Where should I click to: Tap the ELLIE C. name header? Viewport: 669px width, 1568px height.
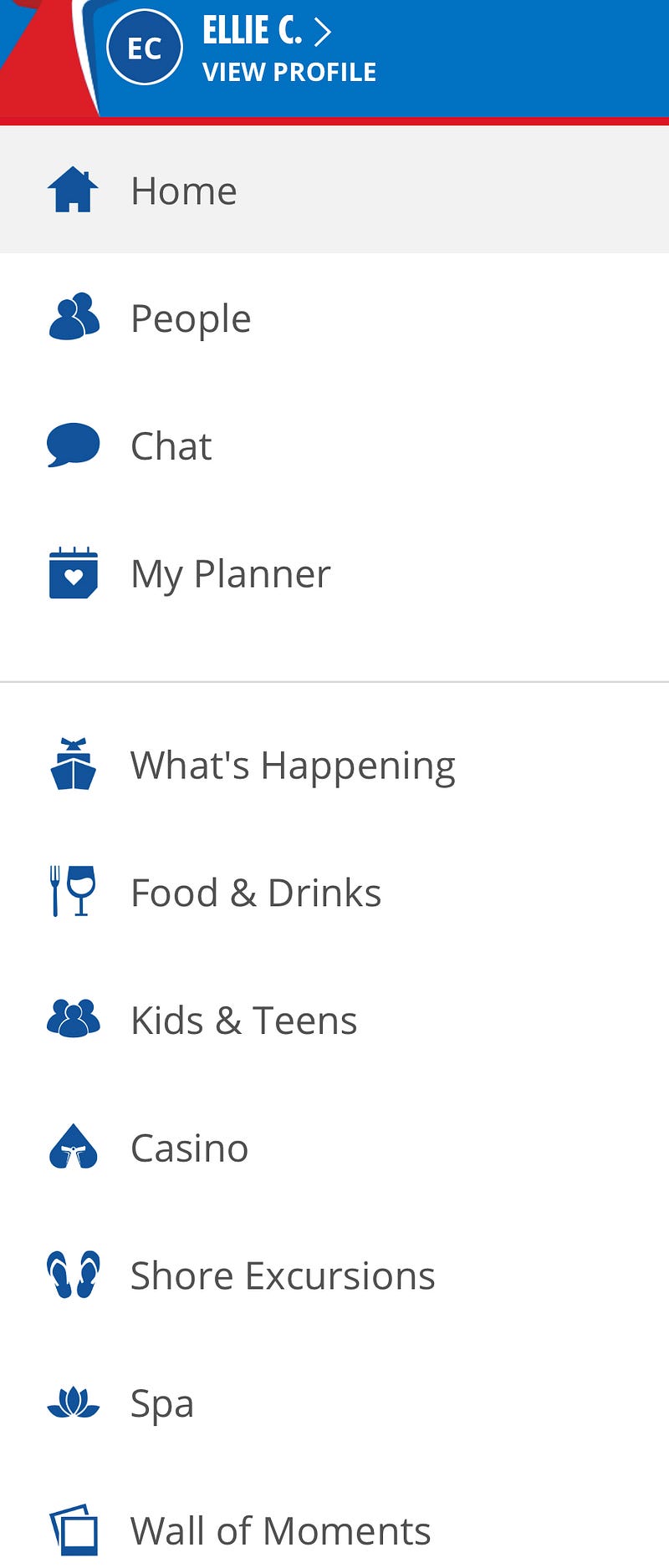coord(252,32)
